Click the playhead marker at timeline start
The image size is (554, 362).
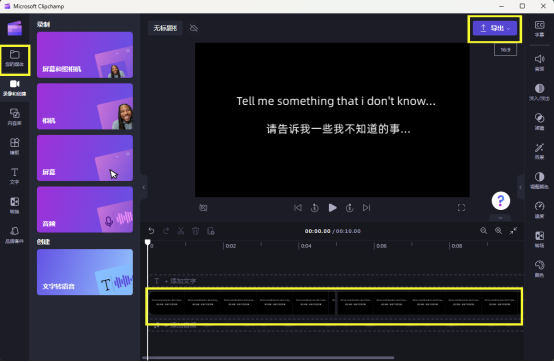point(148,242)
